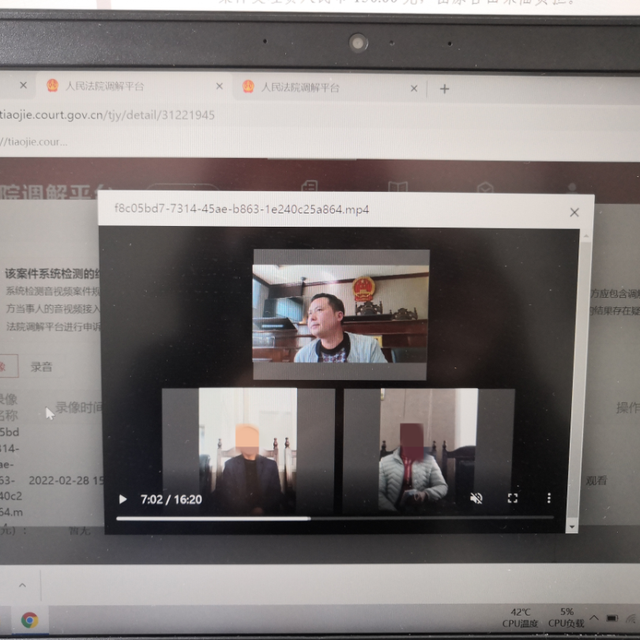Image resolution: width=640 pixels, height=640 pixels.
Task: Unmute the video audio
Action: click(476, 498)
